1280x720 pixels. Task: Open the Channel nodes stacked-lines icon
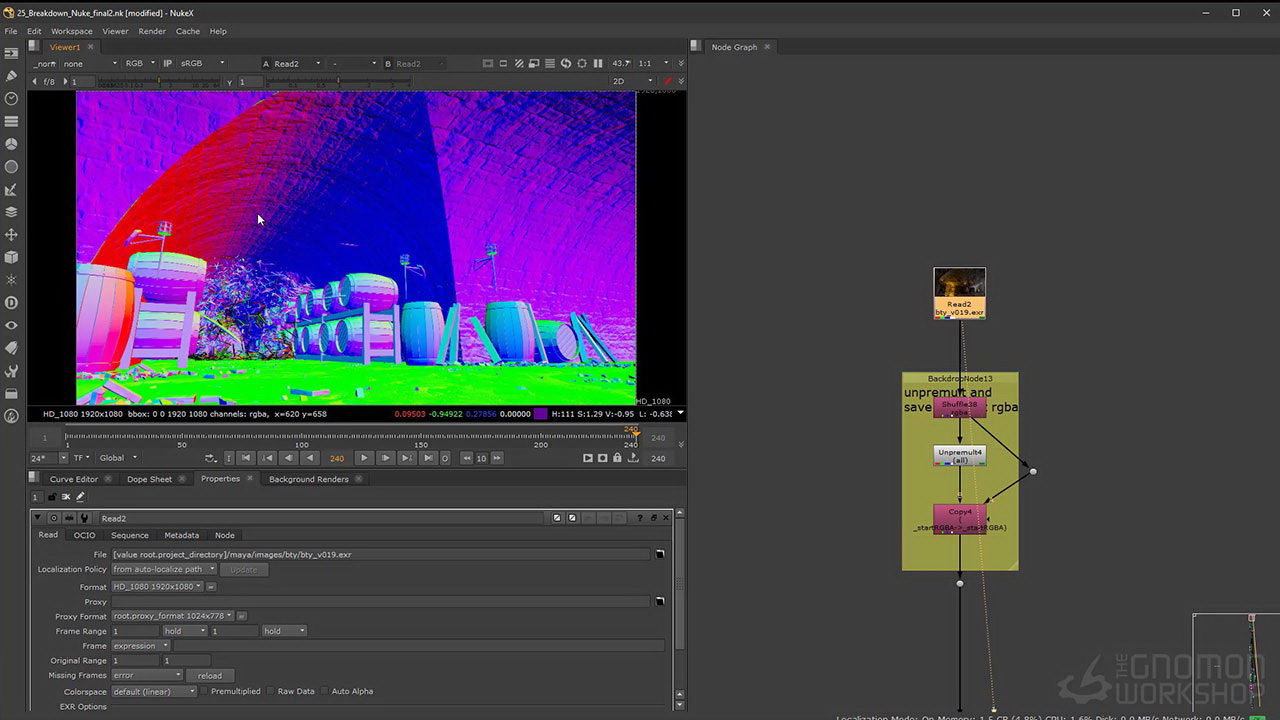11,121
